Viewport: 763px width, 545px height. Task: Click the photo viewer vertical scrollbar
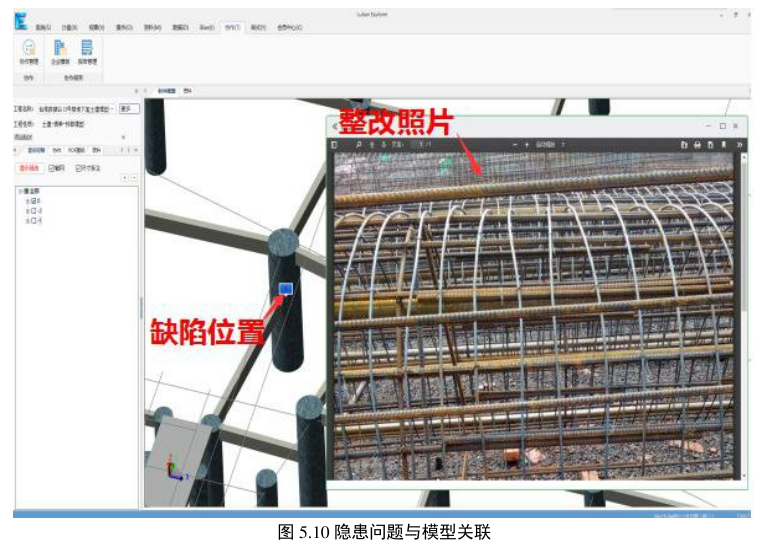pos(743,316)
